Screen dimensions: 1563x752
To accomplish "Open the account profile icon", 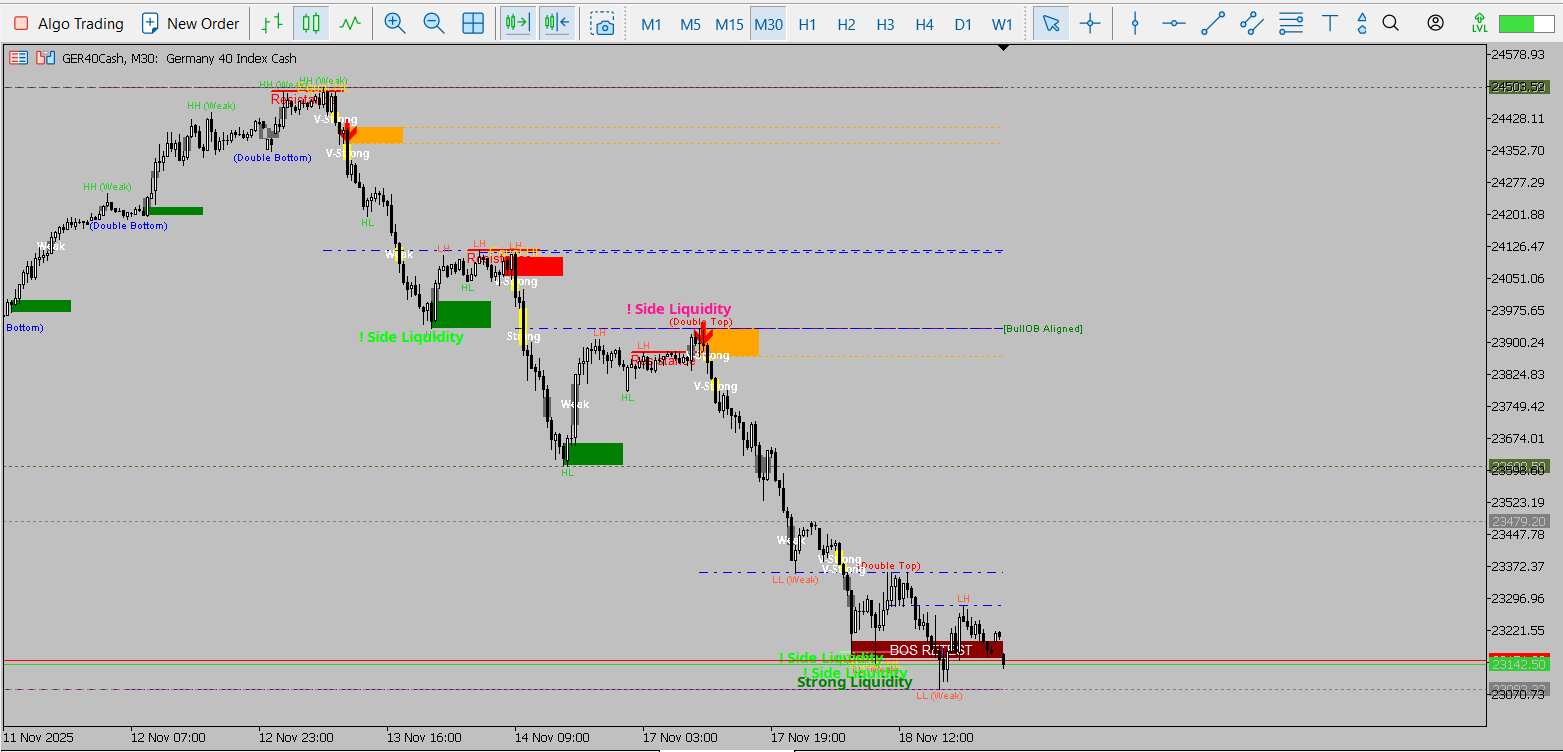I will 1436,23.
